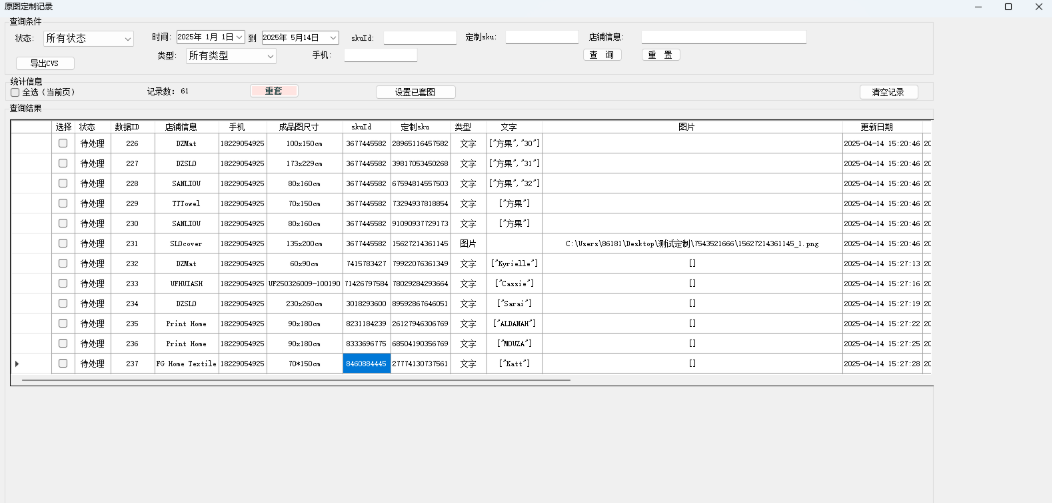Click into the 定制sku text field
Image resolution: width=1052 pixels, height=503 pixels.
(541, 38)
